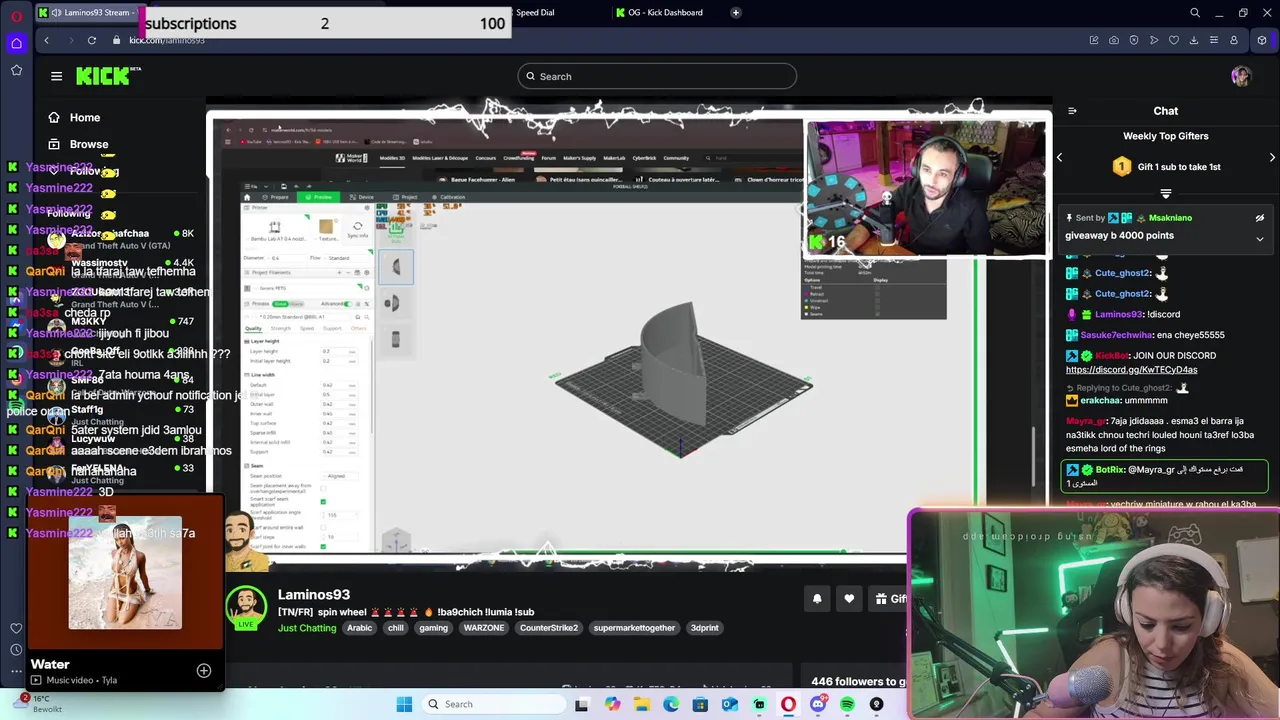Open Windows Start menu
Image resolution: width=1280 pixels, height=720 pixels.
404,704
